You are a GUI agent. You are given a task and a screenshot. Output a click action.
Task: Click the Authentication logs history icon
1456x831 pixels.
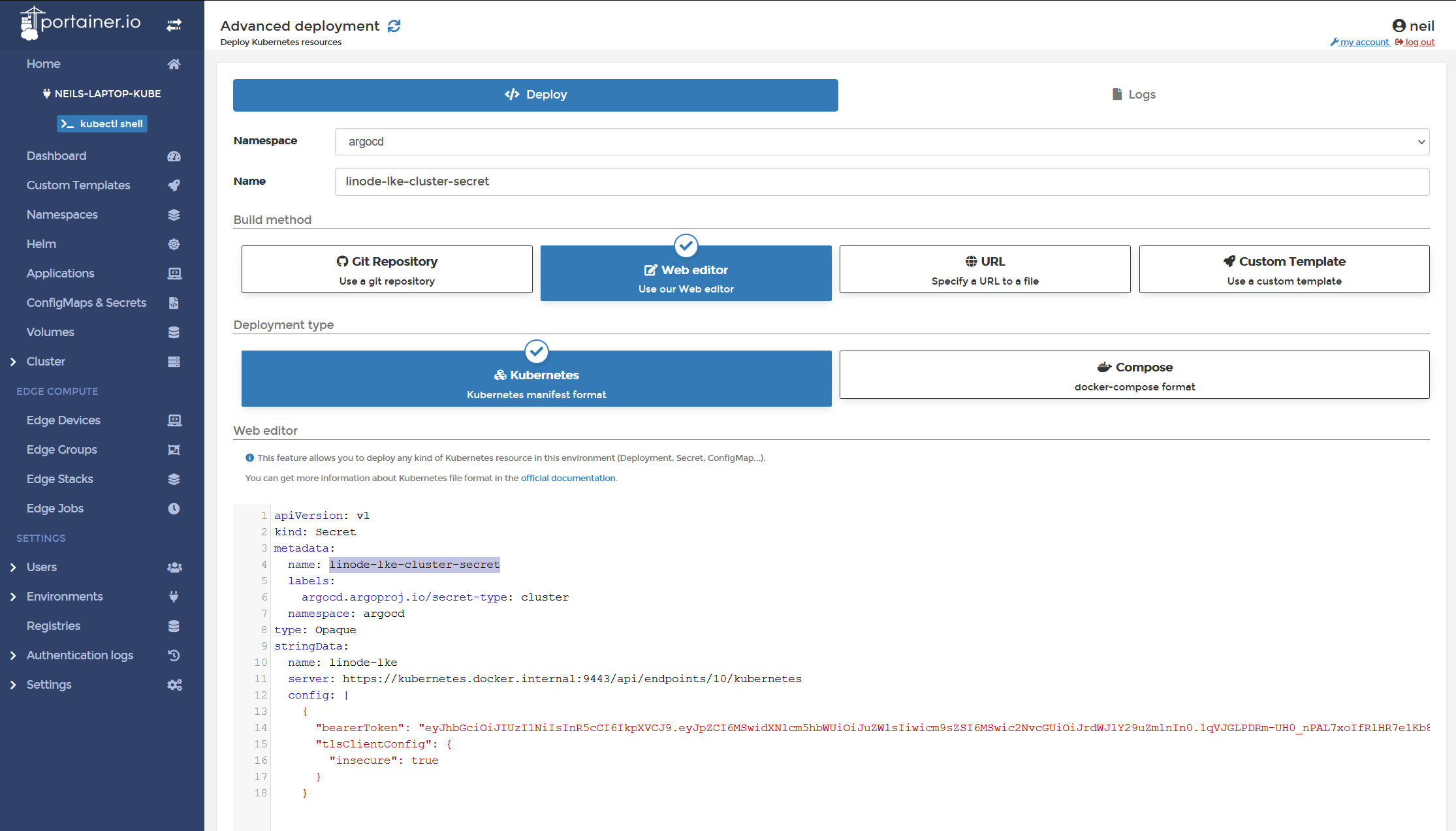click(x=174, y=655)
